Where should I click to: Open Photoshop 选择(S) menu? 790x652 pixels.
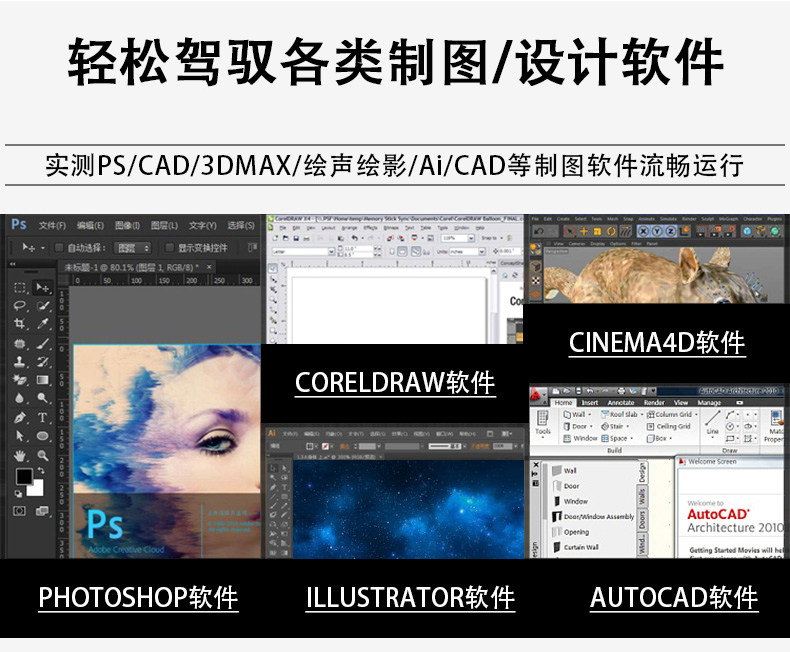click(241, 225)
